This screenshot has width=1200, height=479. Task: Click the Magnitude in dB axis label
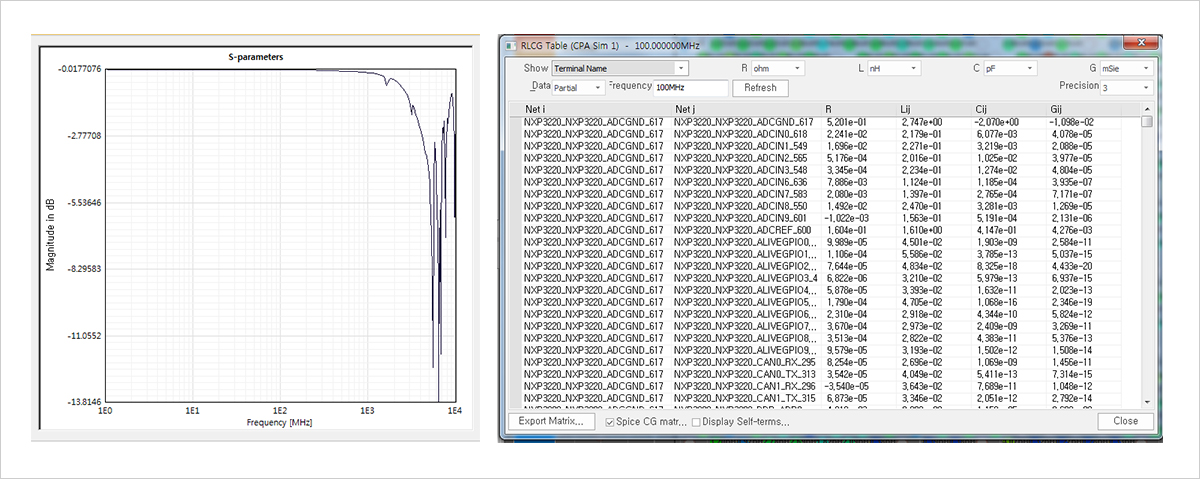(x=49, y=234)
